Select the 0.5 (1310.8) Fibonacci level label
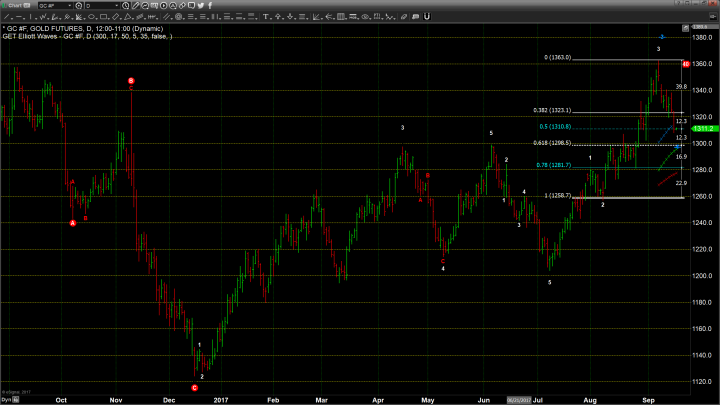The image size is (720, 405). click(x=555, y=127)
